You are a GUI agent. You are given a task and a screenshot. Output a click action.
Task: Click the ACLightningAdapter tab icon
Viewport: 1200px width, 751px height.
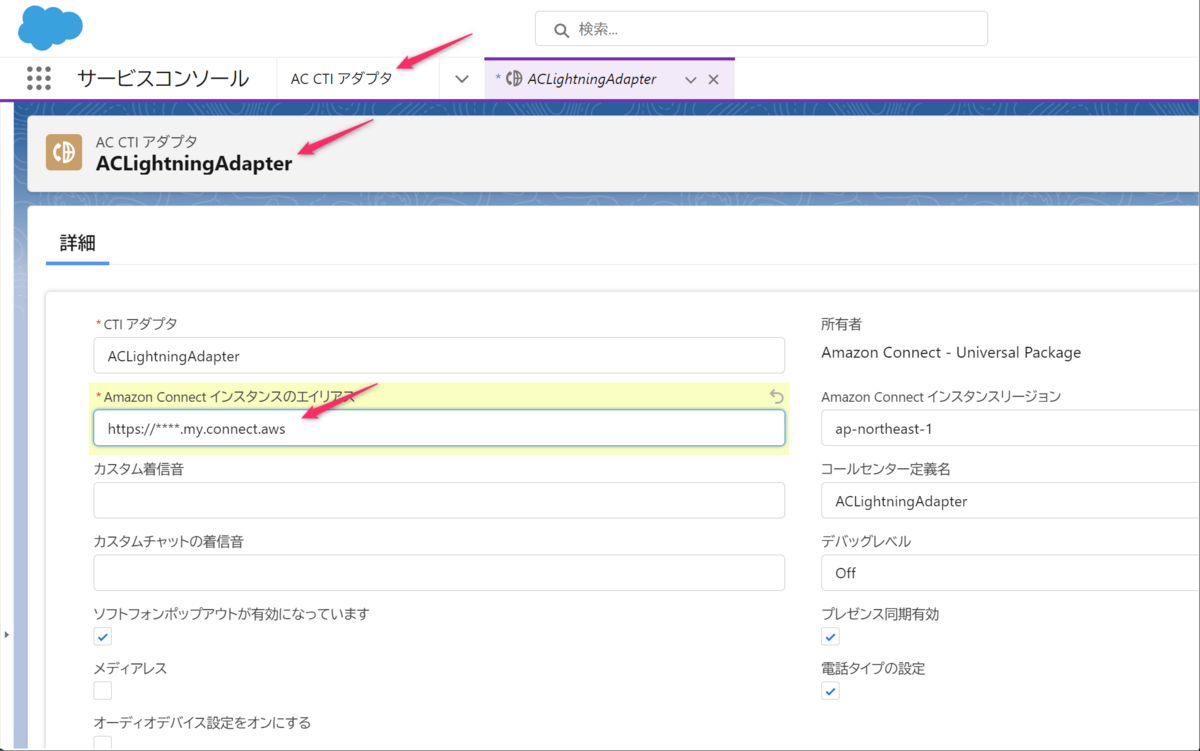(x=514, y=79)
